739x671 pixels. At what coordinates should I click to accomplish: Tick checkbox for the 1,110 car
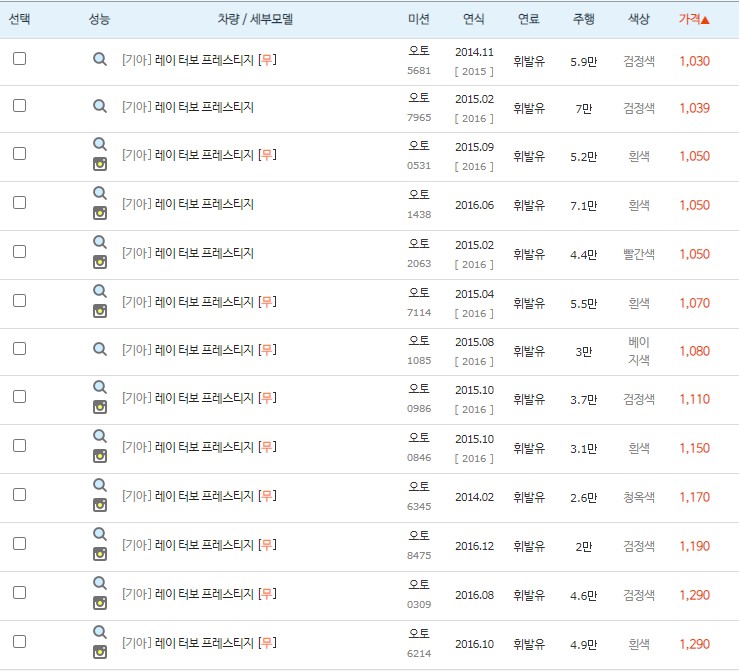[19, 397]
